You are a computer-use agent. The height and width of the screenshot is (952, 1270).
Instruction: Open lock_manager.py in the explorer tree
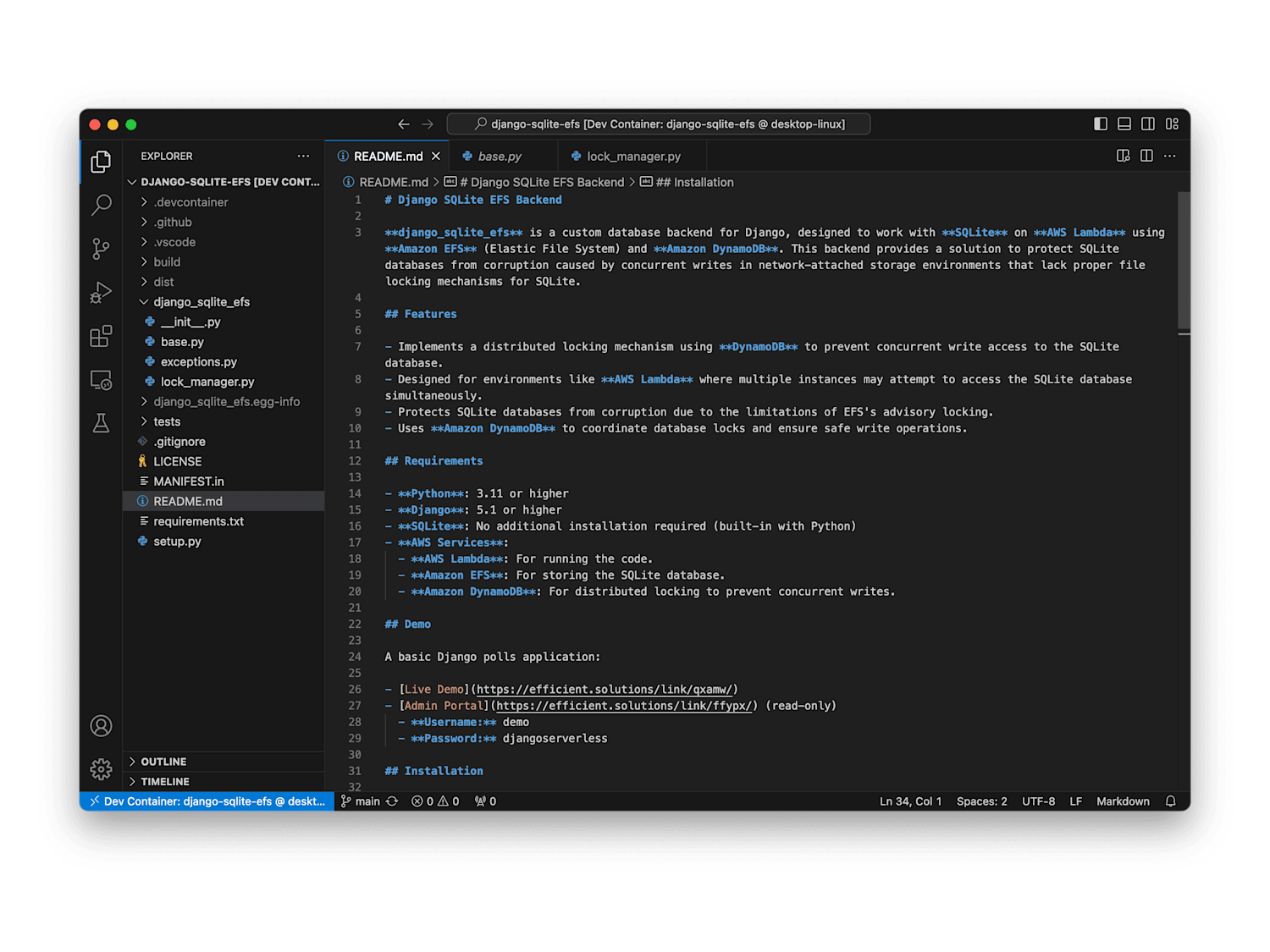tap(224, 382)
